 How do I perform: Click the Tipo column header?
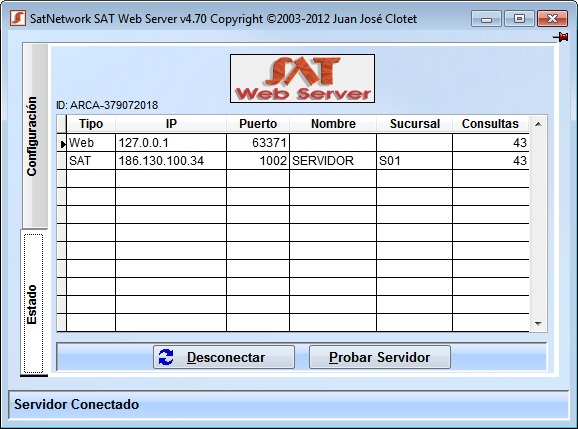[x=91, y=124]
